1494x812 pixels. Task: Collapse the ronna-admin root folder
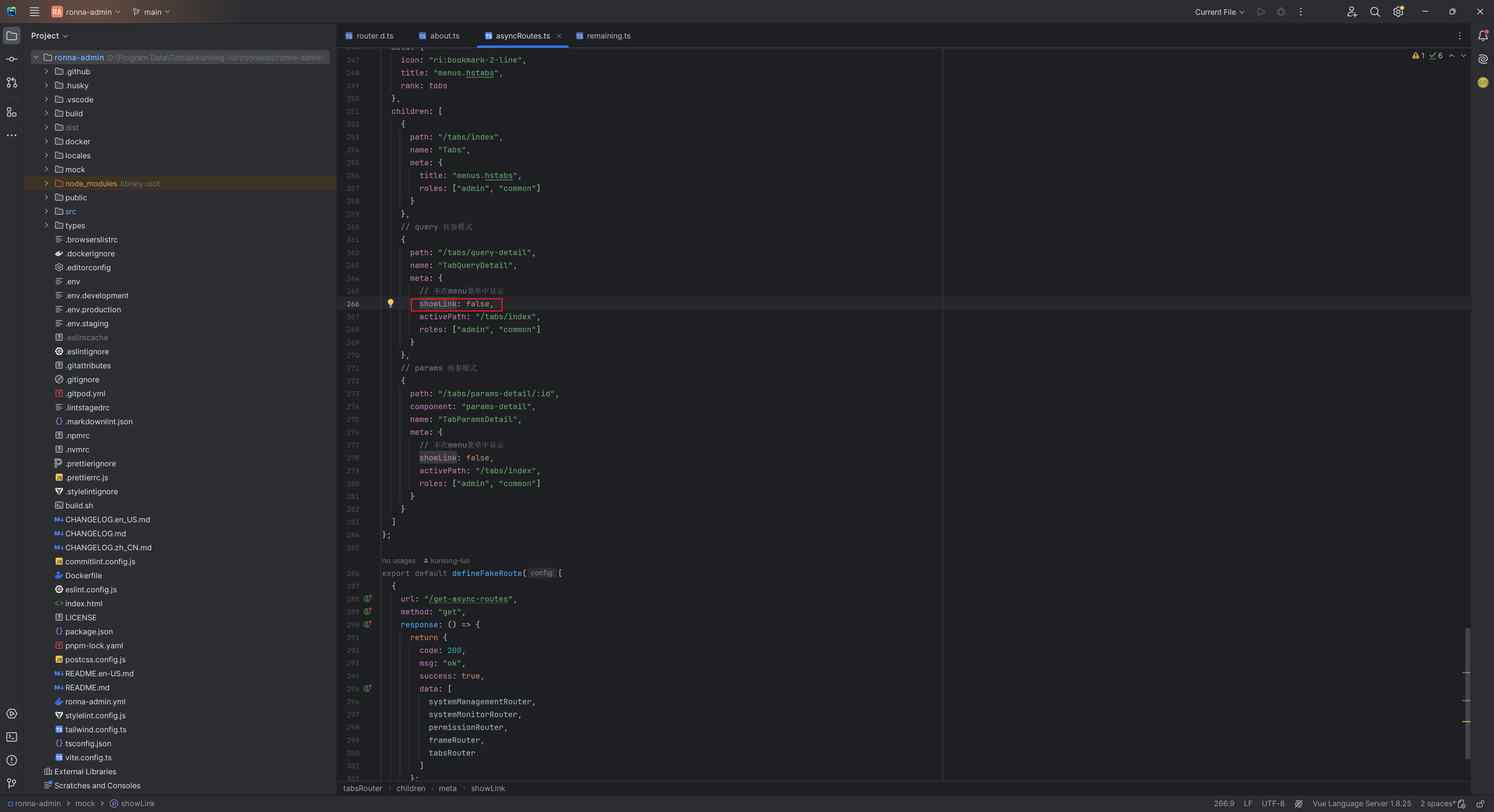(x=36, y=58)
